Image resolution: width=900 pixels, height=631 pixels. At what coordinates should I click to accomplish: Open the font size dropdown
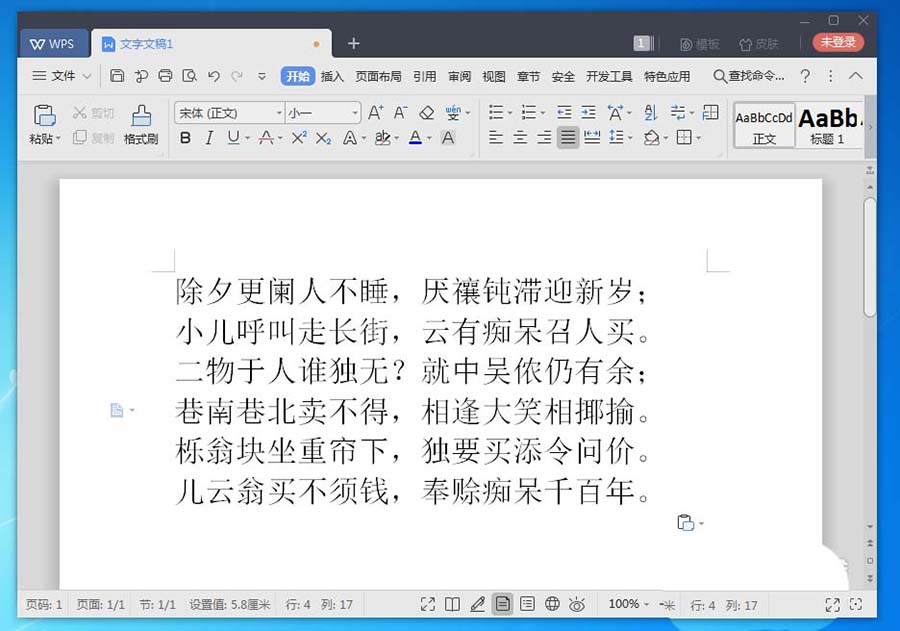[x=355, y=112]
